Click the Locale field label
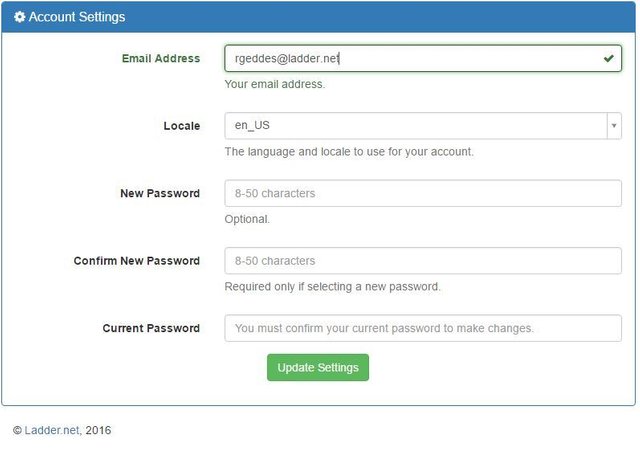This screenshot has width=640, height=459. (x=181, y=126)
